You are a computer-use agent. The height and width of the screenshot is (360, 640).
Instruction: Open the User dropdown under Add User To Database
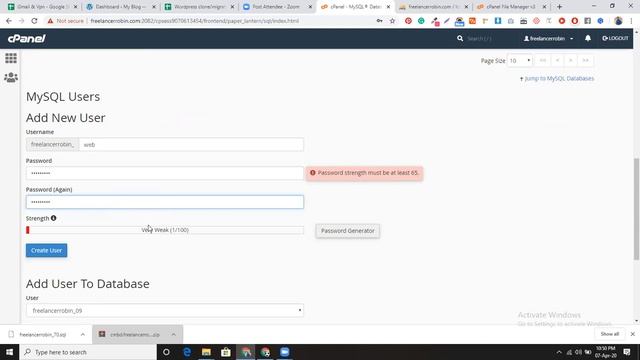click(165, 311)
